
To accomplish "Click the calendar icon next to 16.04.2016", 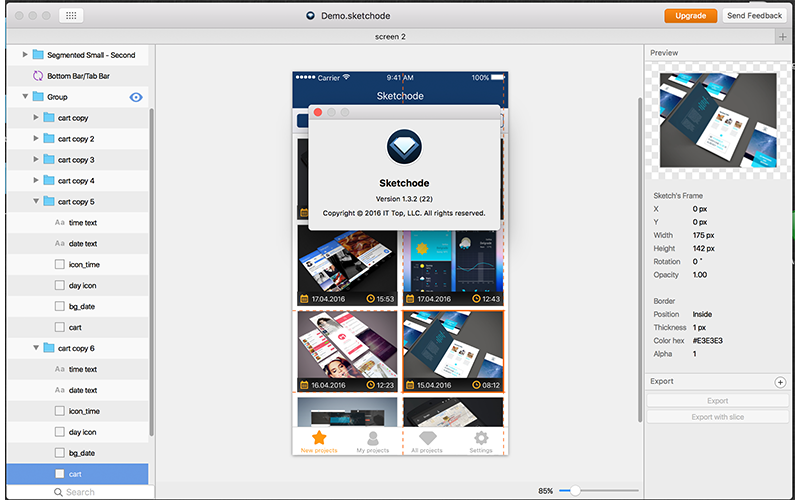I will click(304, 385).
